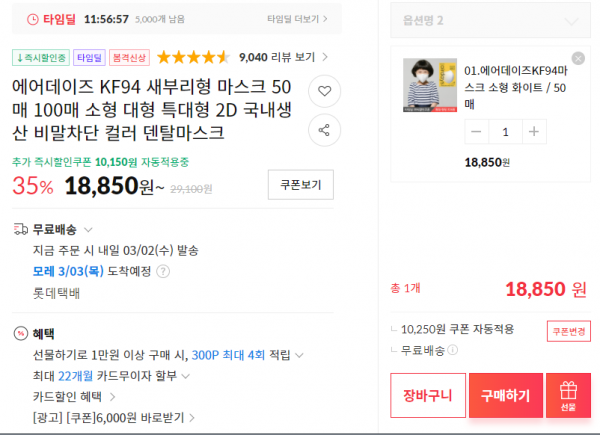
Task: Add product to wishlist with heart icon
Action: click(324, 91)
